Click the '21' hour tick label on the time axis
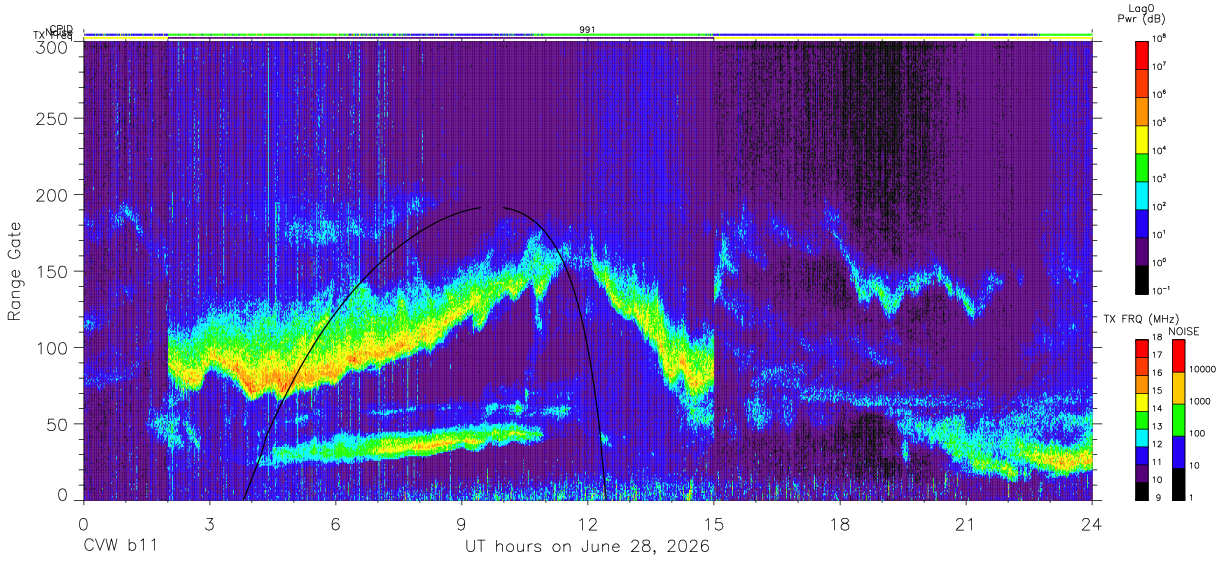Screen dimensions: 1228x567 pyautogui.click(x=965, y=523)
